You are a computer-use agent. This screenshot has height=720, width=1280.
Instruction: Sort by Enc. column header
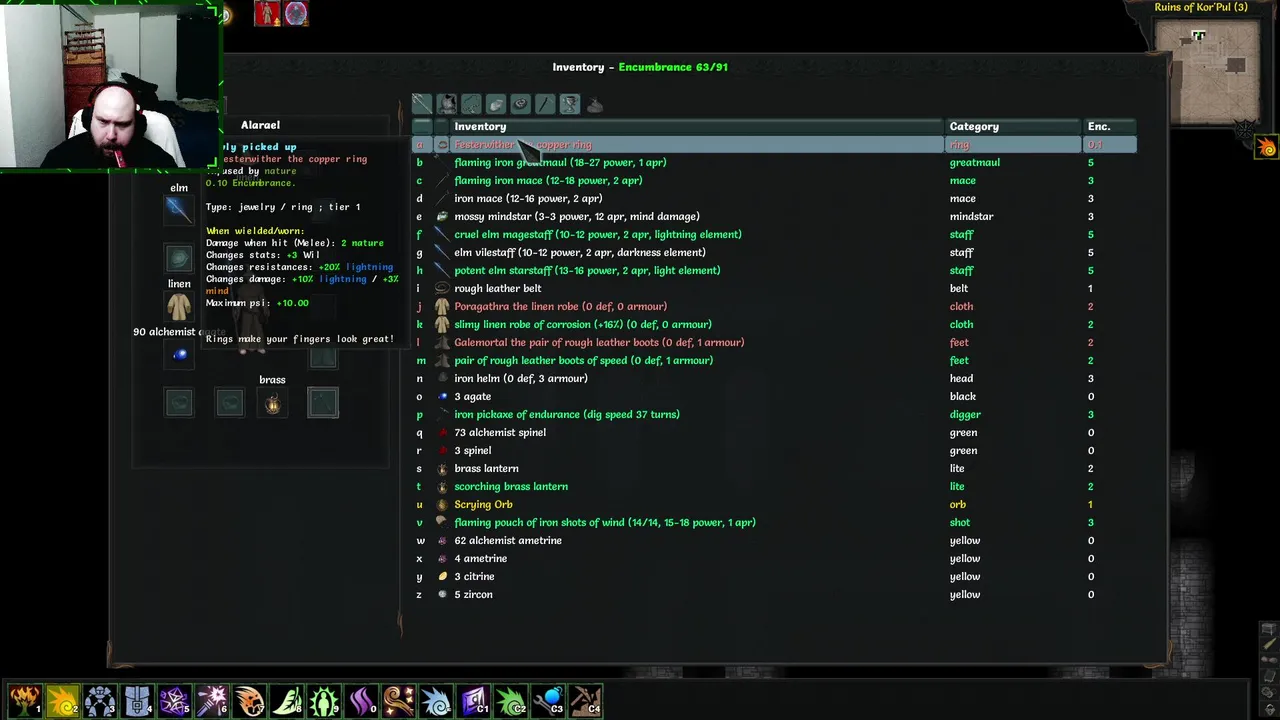tap(1110, 126)
